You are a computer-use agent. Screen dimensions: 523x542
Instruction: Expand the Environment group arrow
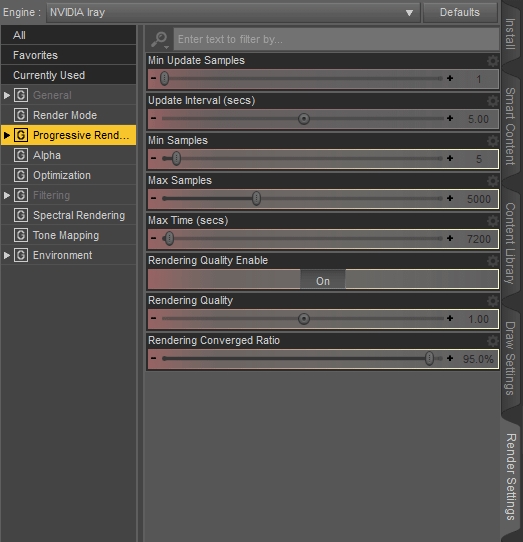7,255
